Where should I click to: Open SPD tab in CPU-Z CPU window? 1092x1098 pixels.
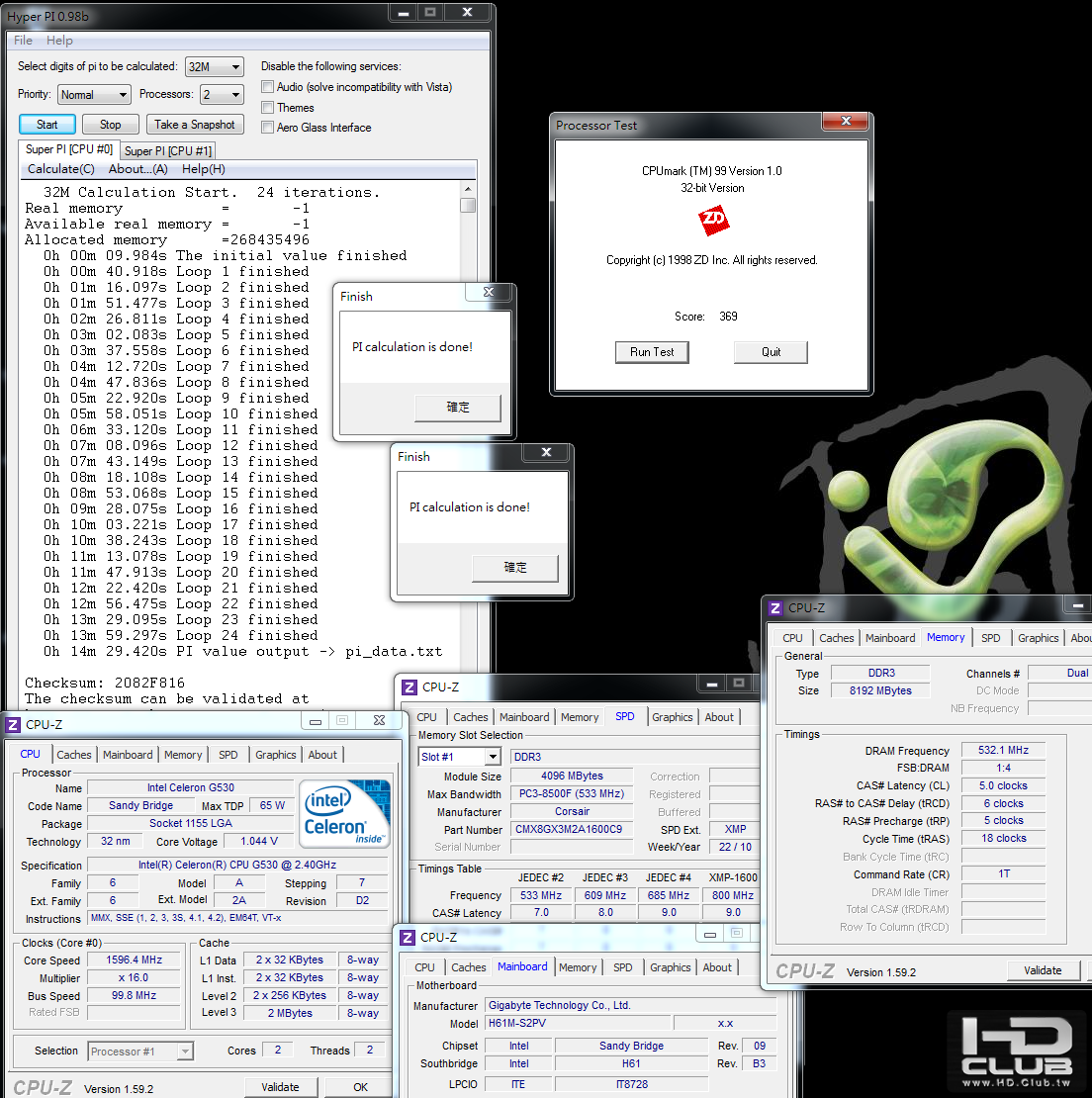coord(228,754)
